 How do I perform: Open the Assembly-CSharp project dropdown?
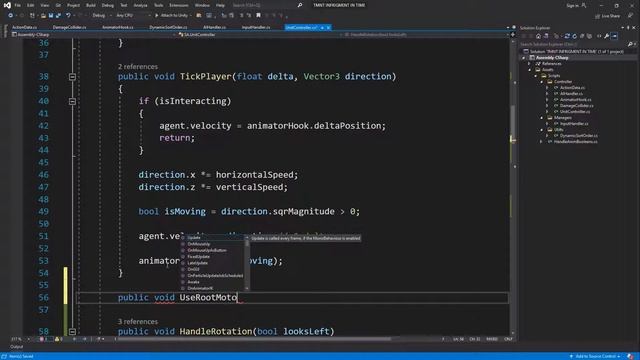[x=94, y=35]
